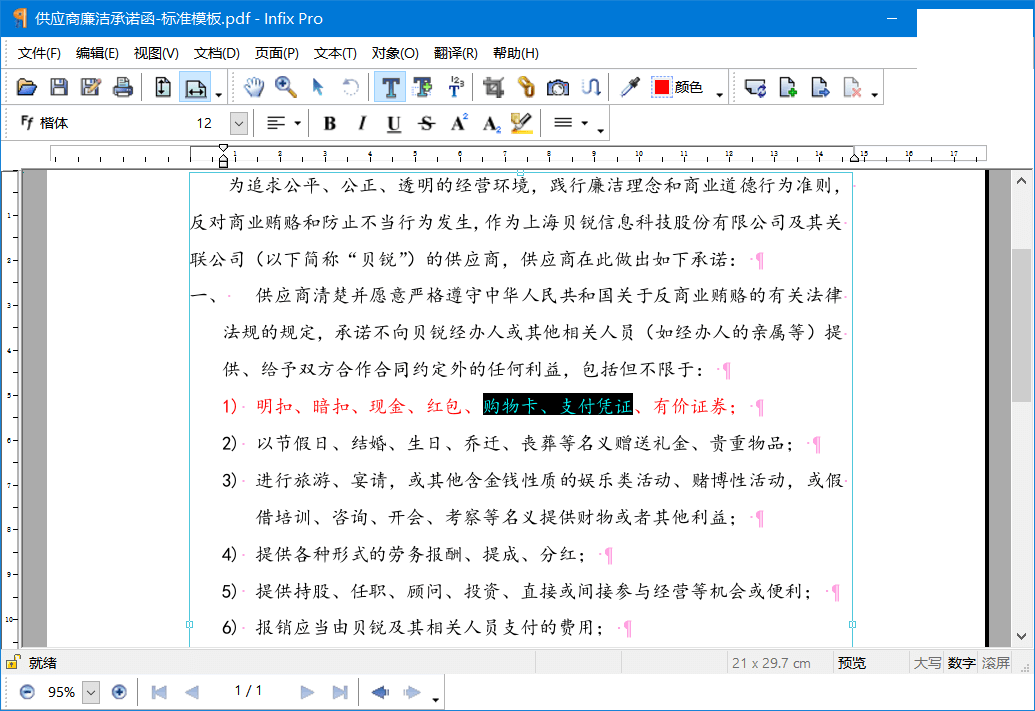Toggle the Fit Width view icon
Viewport: 1035px width, 711px height.
[x=195, y=87]
